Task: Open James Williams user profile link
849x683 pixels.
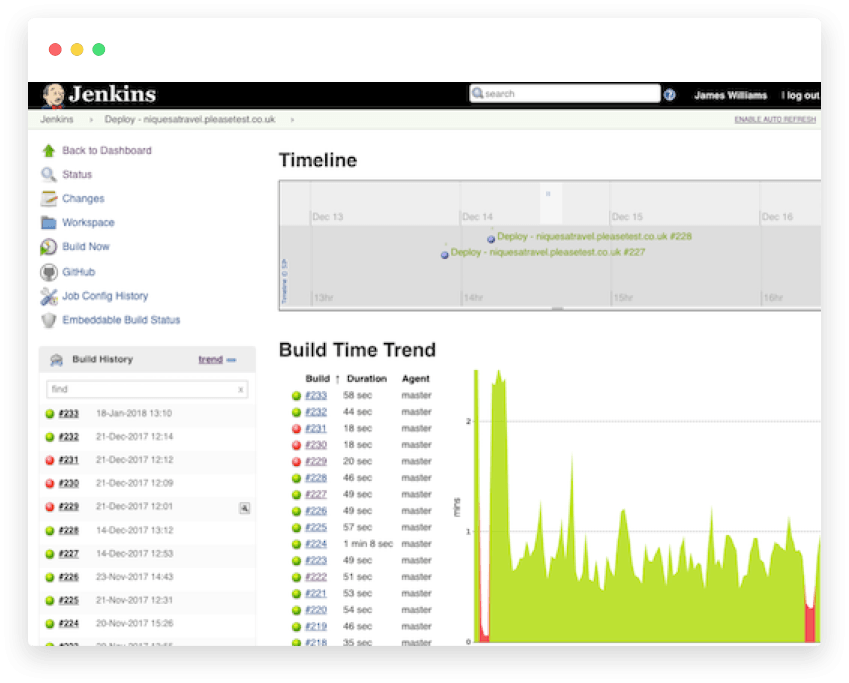Action: (730, 95)
